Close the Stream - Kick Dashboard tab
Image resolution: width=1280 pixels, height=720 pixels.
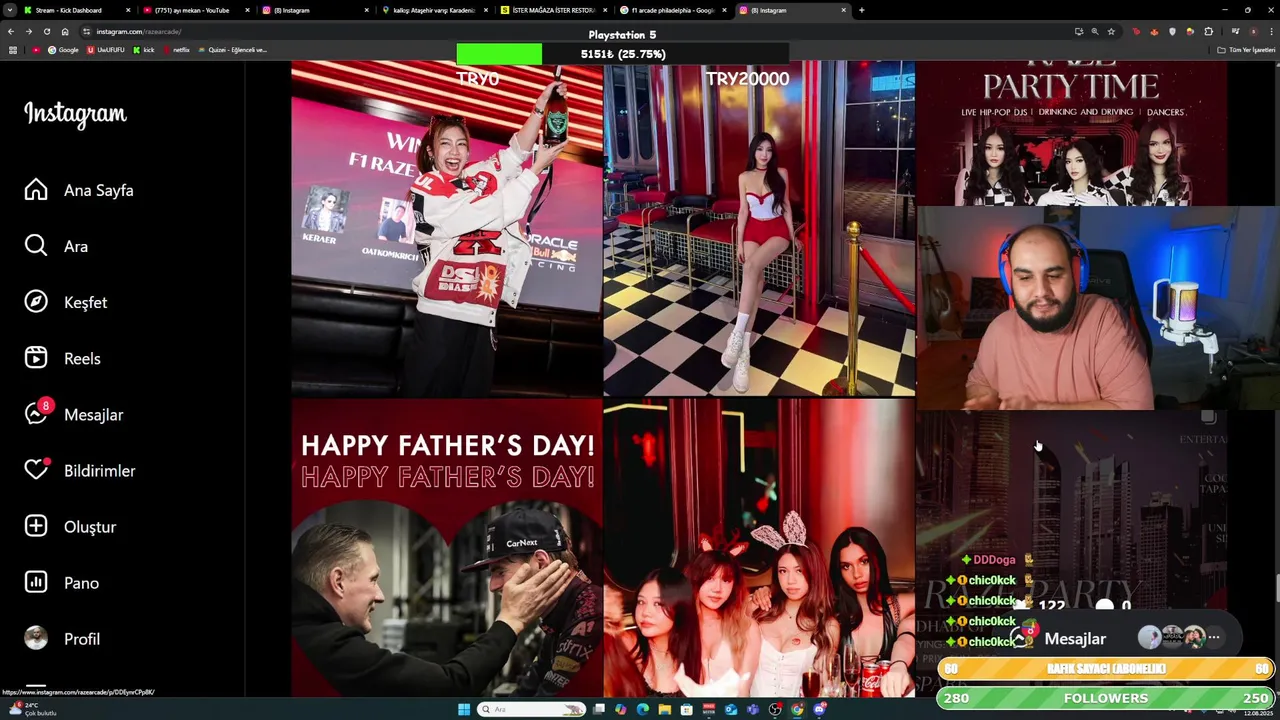pyautogui.click(x=128, y=10)
